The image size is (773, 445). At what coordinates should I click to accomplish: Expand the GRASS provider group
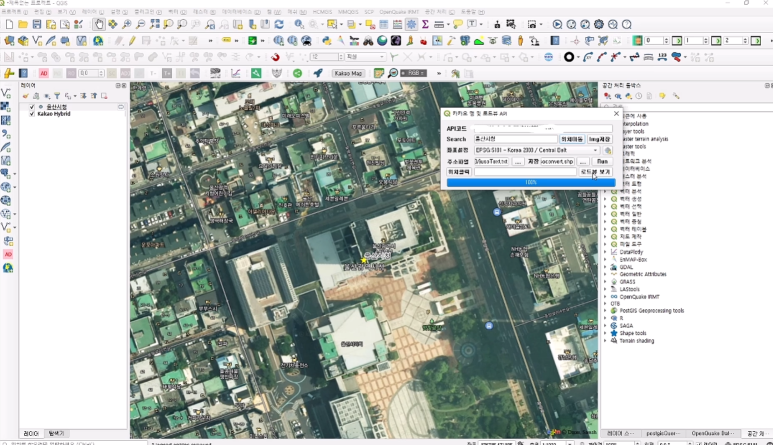pos(605,282)
